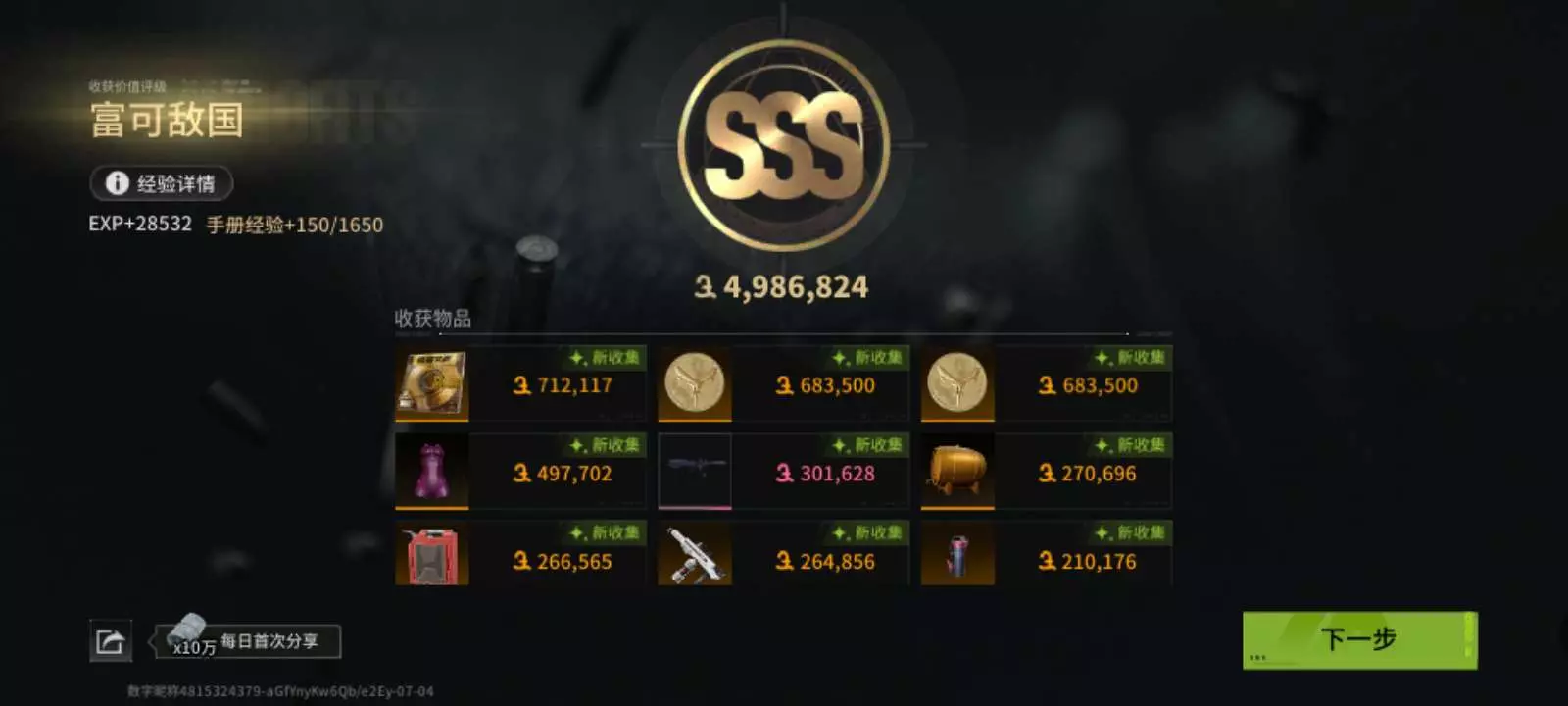Tap the rifle item worth 301,628
Viewport: 1568px width, 706px height.
(x=695, y=472)
